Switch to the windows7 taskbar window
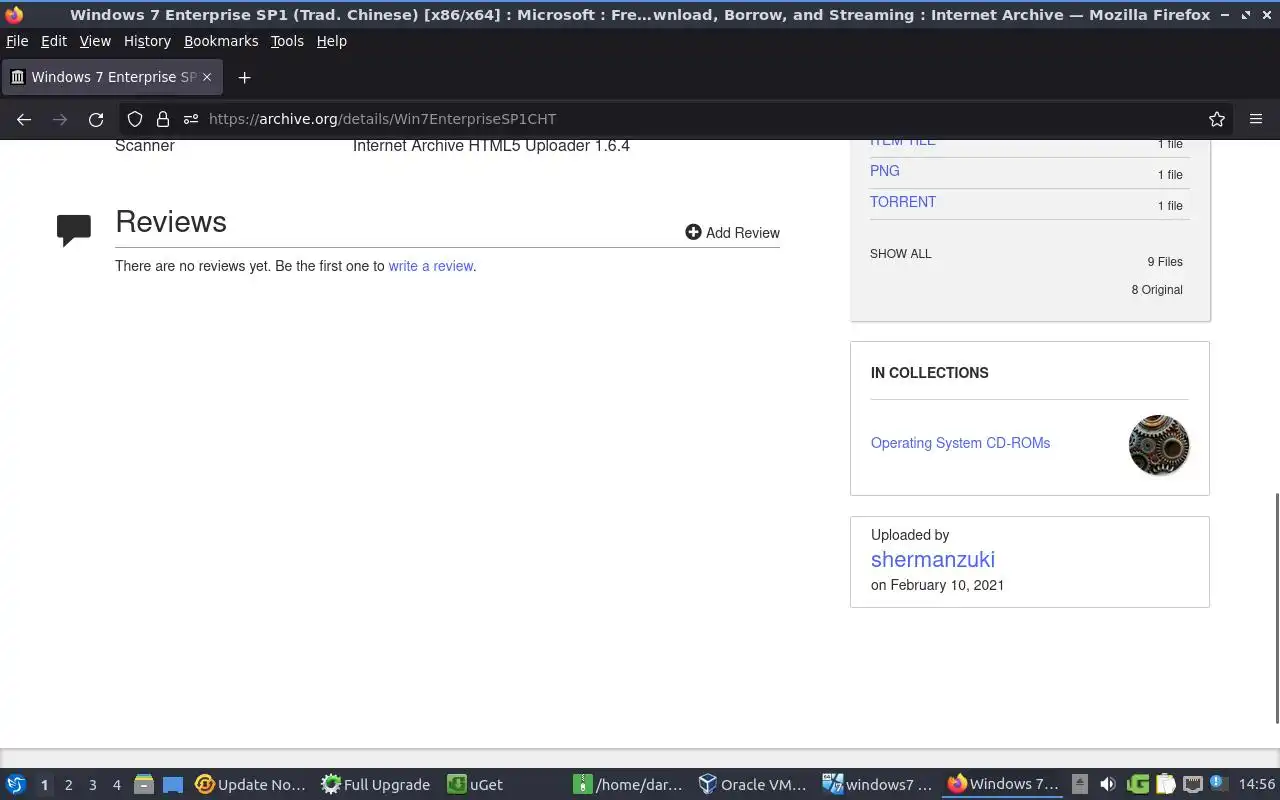This screenshot has height=800, width=1280. [878, 785]
